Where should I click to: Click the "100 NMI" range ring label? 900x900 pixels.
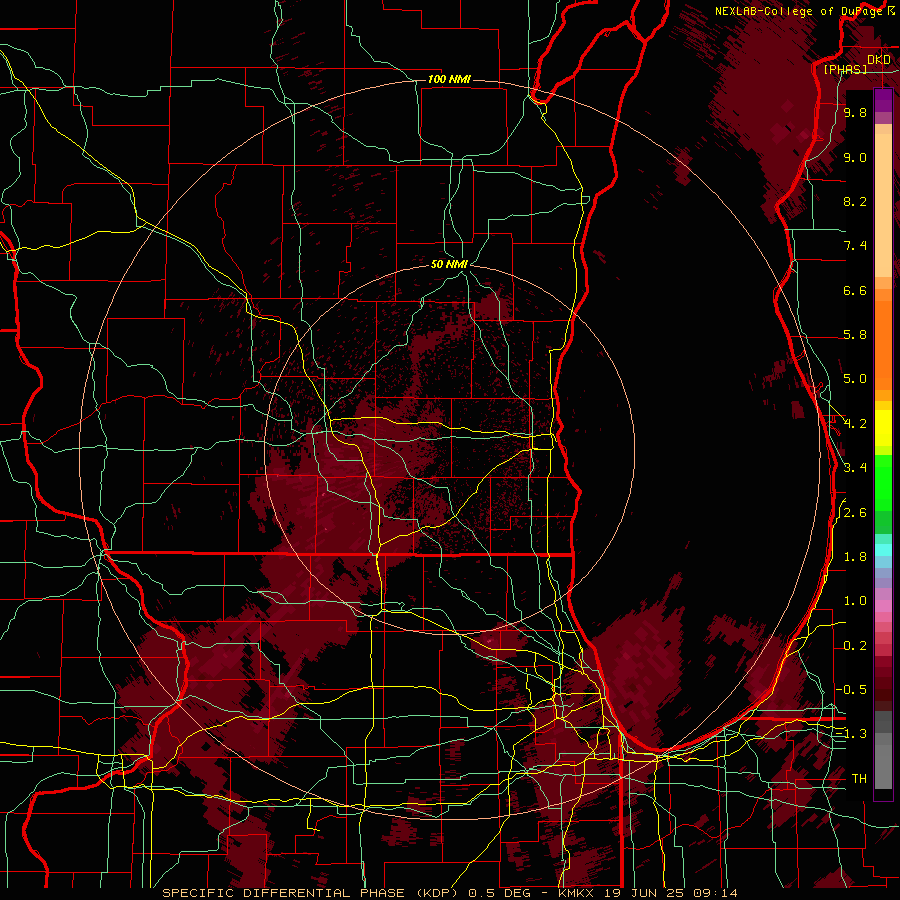click(x=449, y=79)
